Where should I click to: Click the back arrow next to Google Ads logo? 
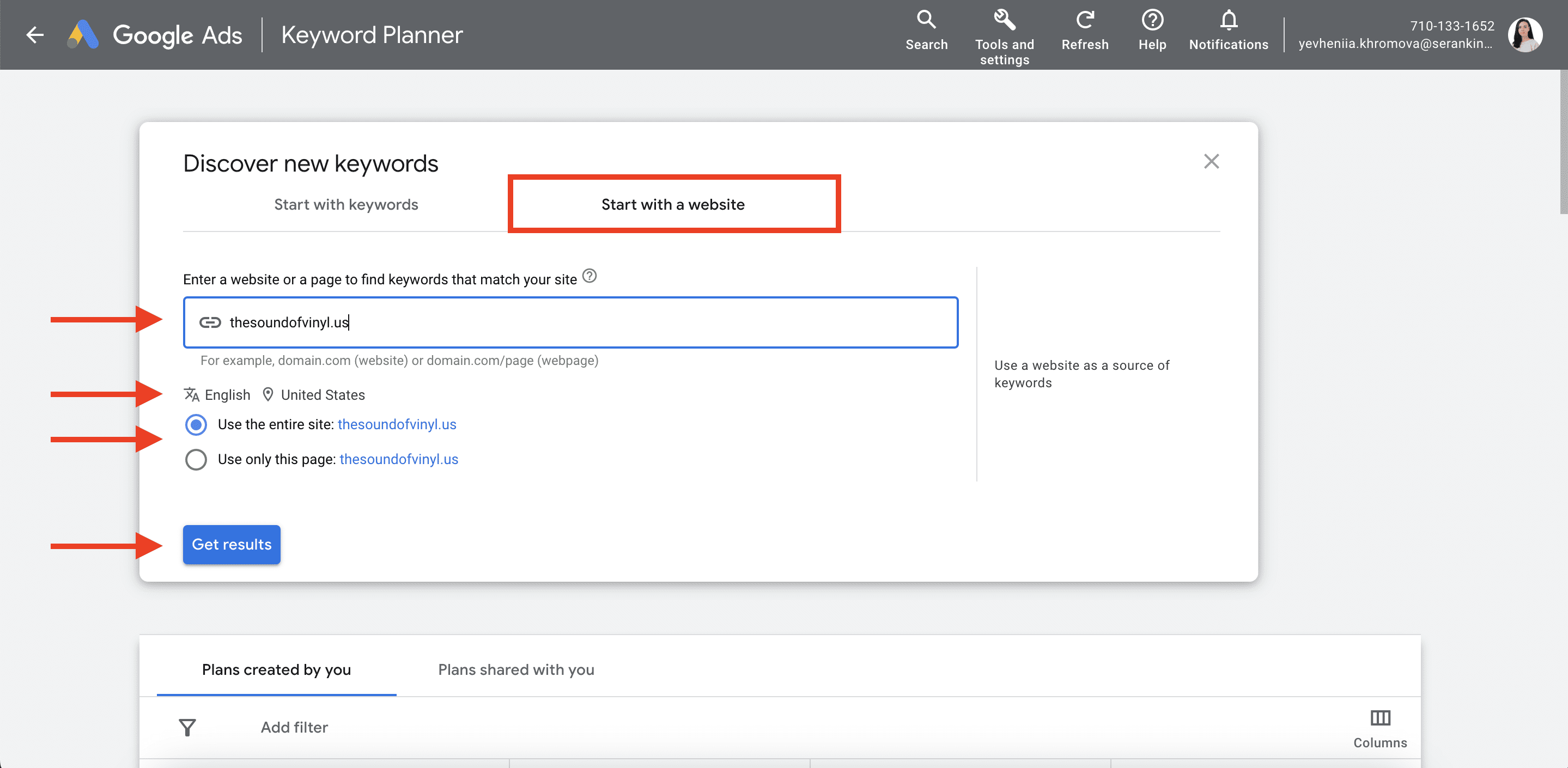[34, 35]
